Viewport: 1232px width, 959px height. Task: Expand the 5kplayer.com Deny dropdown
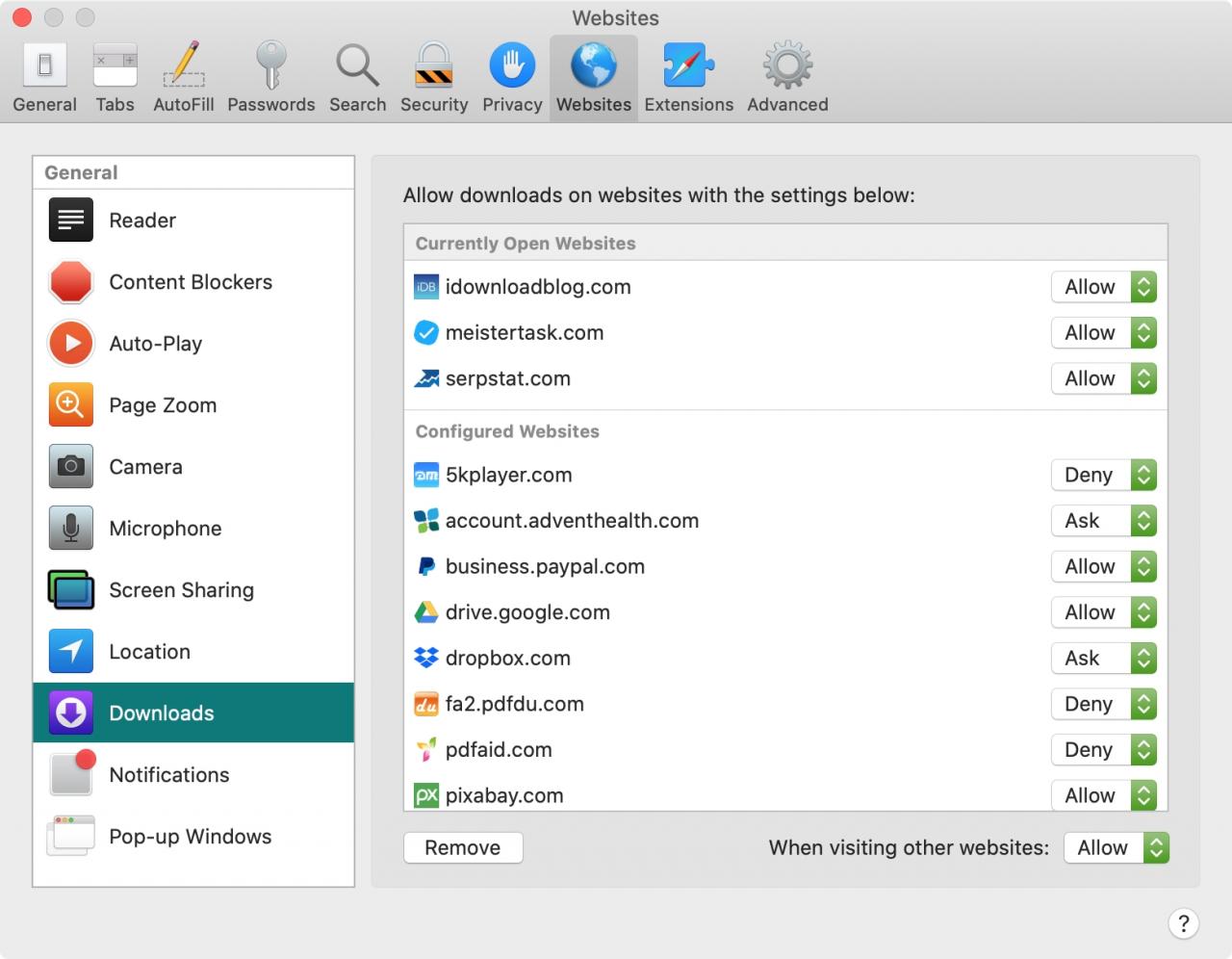[1104, 475]
